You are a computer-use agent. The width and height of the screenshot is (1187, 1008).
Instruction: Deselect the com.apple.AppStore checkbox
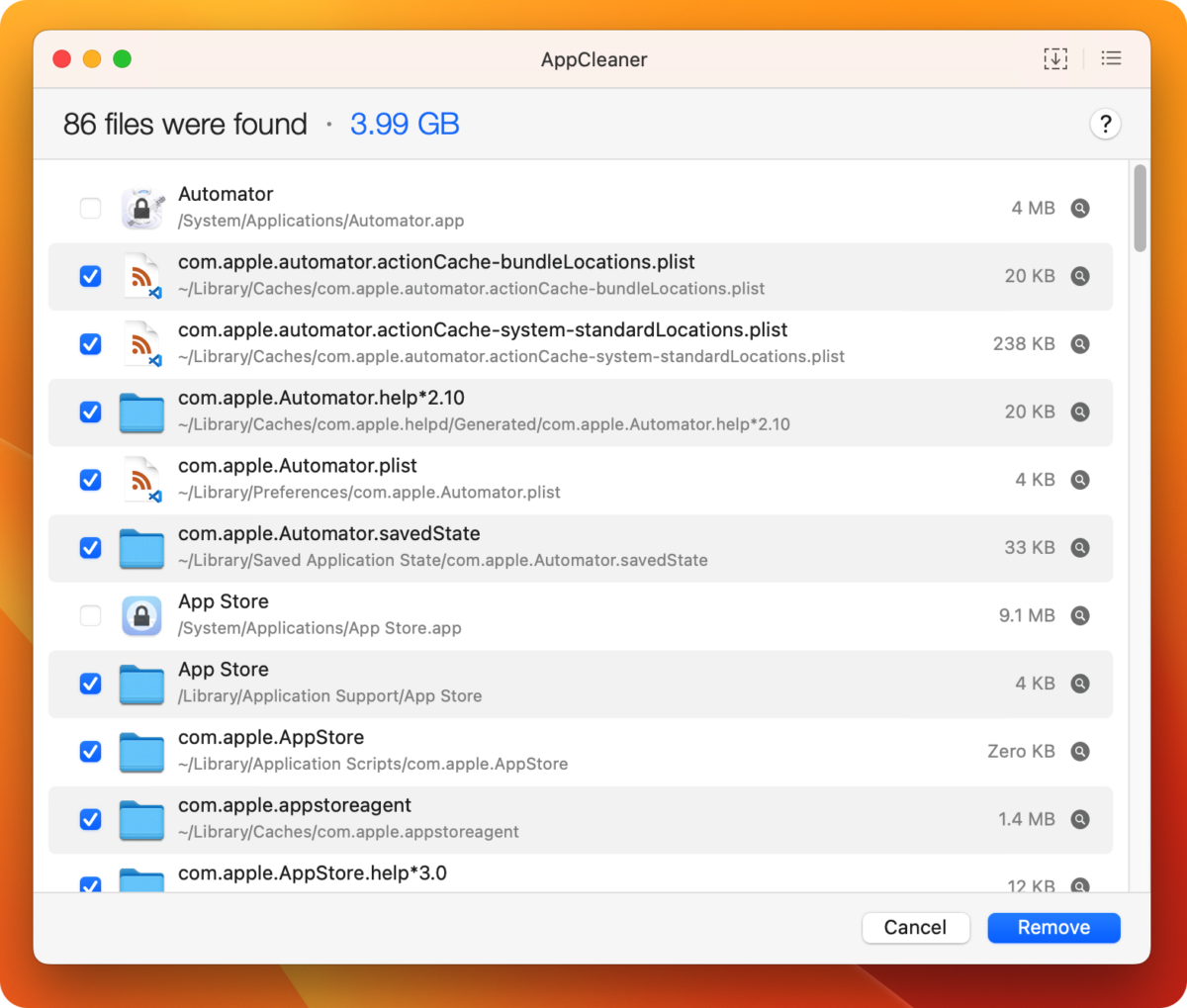pyautogui.click(x=90, y=752)
